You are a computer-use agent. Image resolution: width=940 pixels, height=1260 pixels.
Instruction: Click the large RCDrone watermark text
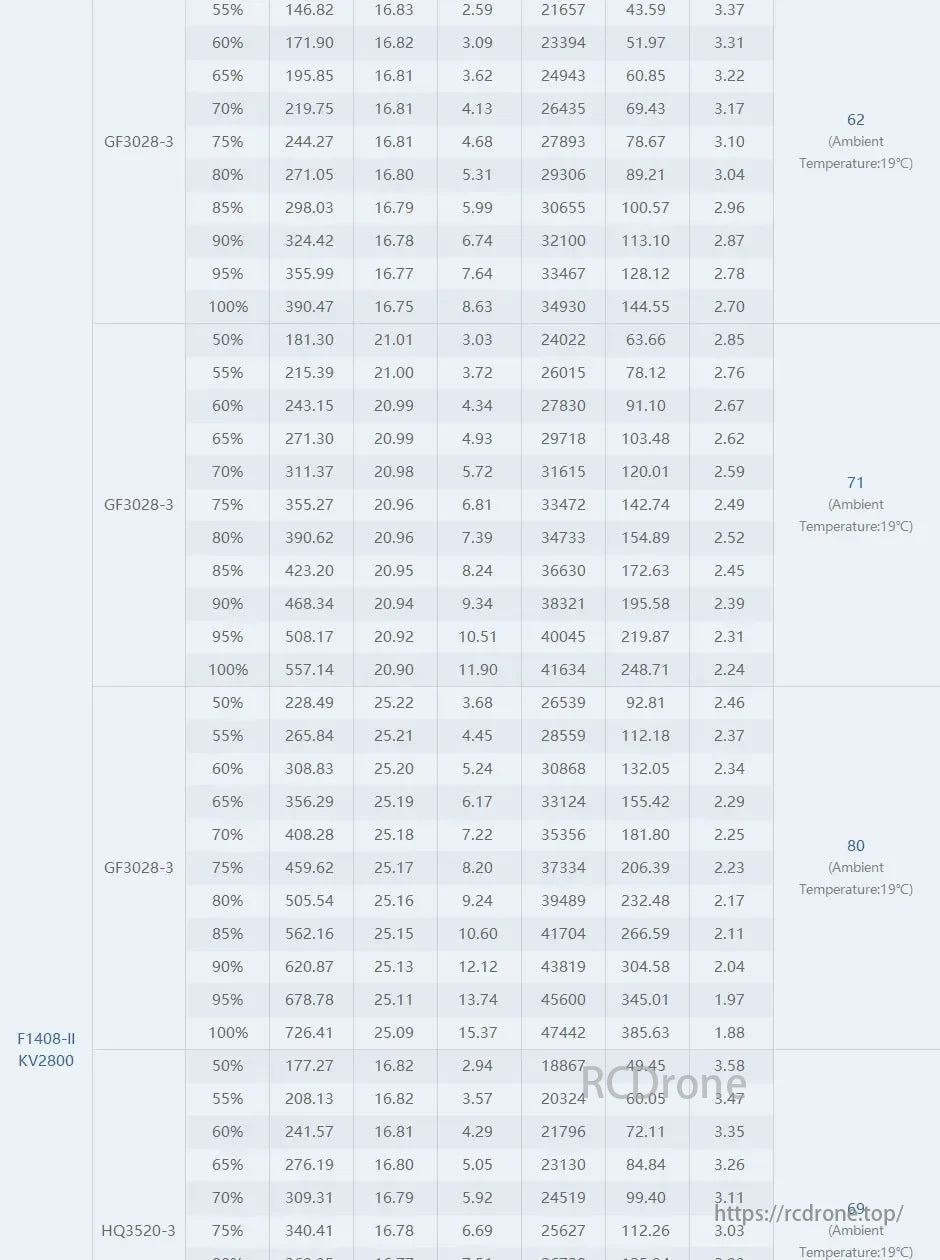click(664, 1082)
